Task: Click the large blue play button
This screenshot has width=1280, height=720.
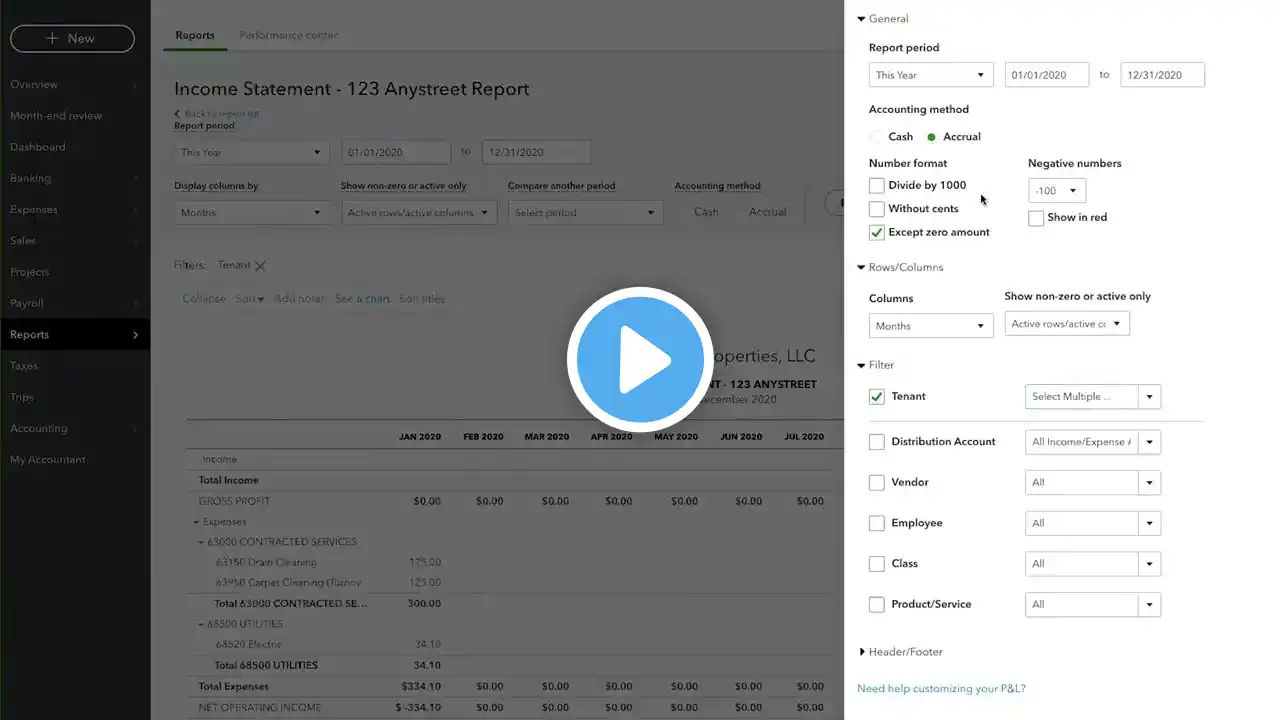Action: click(x=640, y=359)
